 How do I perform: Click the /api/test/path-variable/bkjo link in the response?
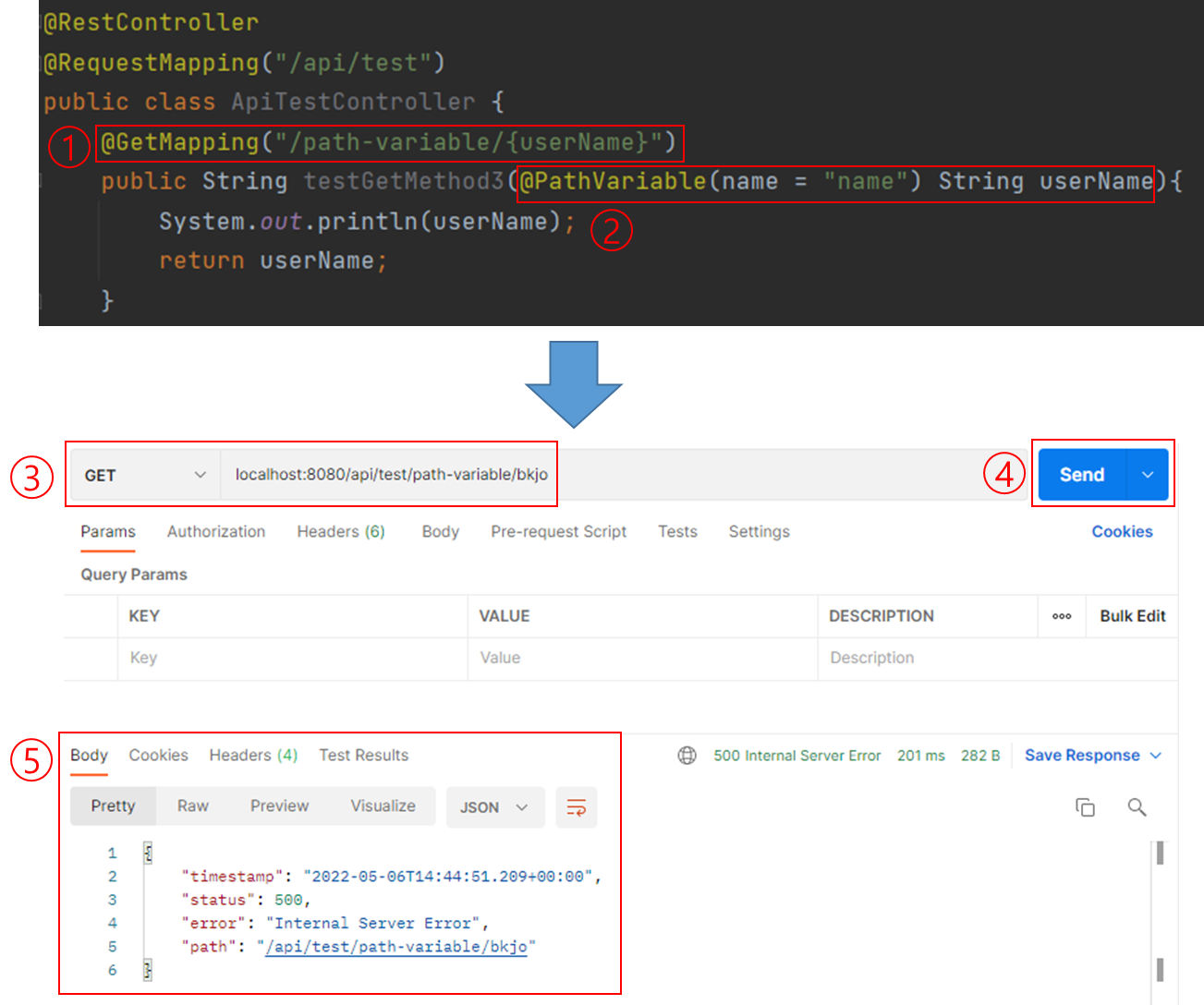(x=395, y=947)
